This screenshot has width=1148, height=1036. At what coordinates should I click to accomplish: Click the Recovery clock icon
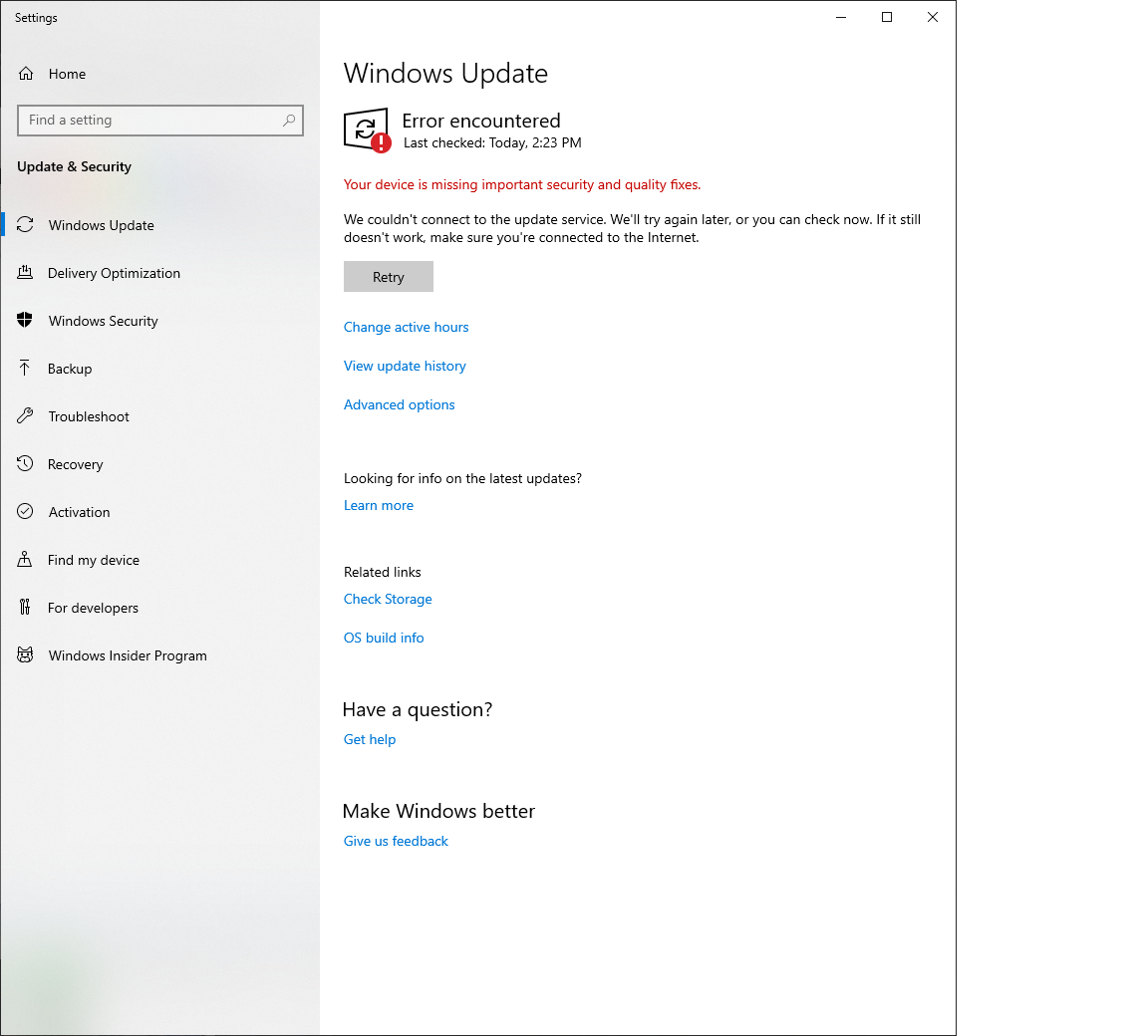tap(25, 463)
